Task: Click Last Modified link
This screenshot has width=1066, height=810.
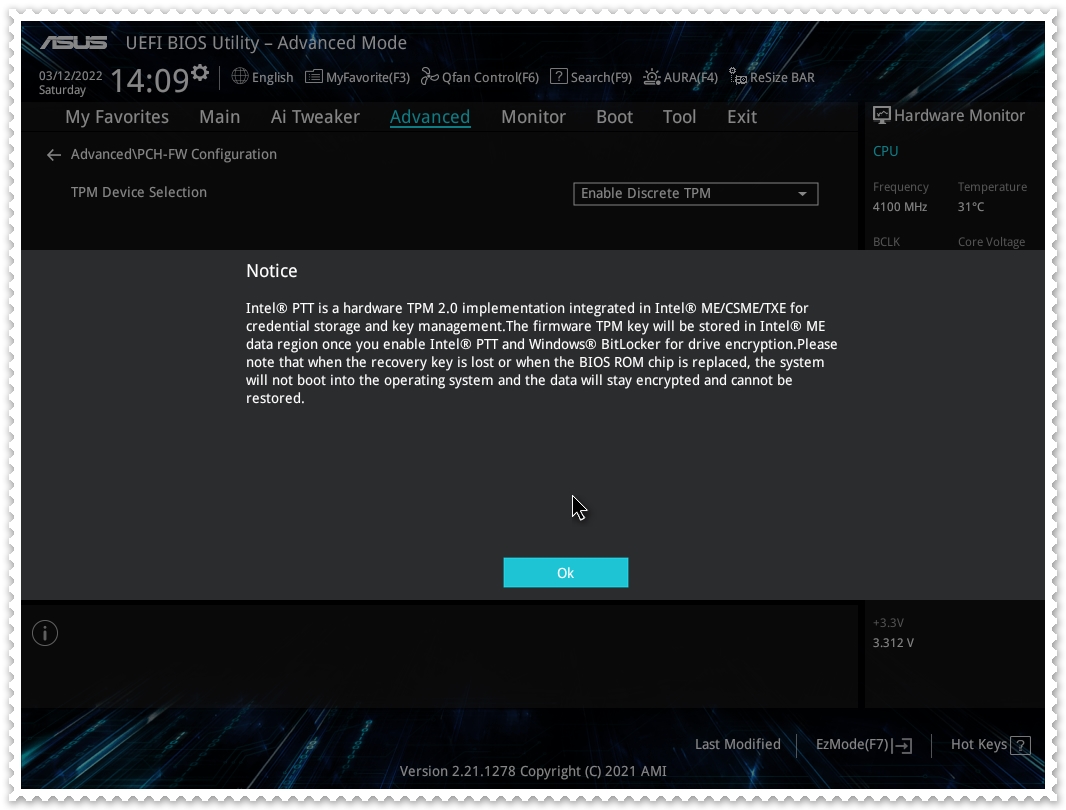Action: point(738,744)
